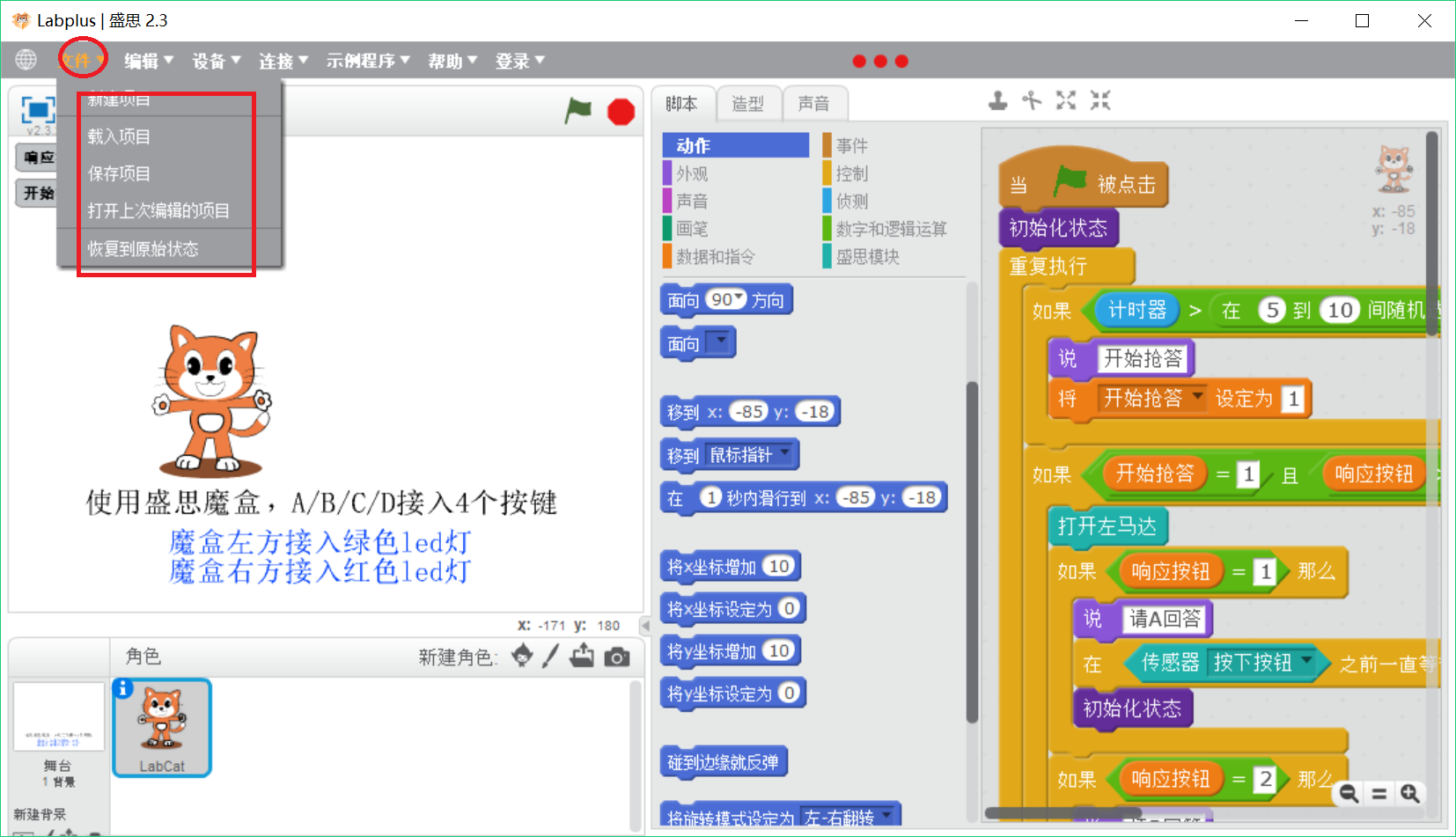The image size is (1456, 837).
Task: Take new sprite photo with camera
Action: coord(617,657)
